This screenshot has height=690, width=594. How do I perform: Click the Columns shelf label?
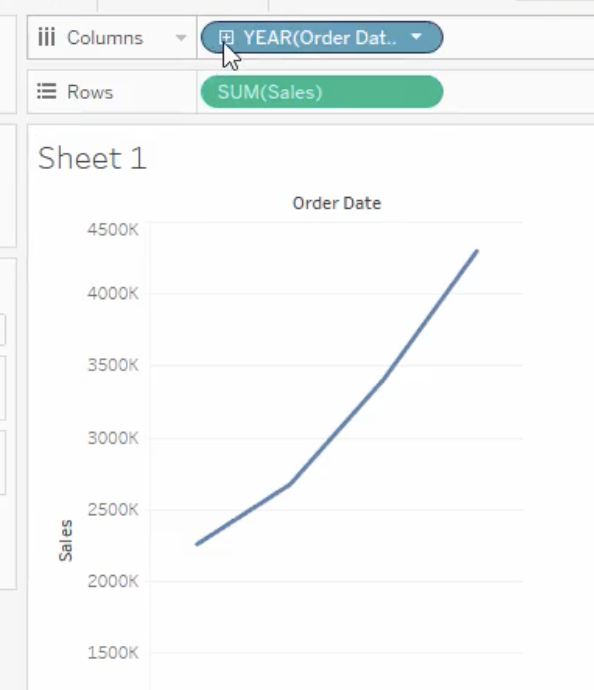pos(105,38)
